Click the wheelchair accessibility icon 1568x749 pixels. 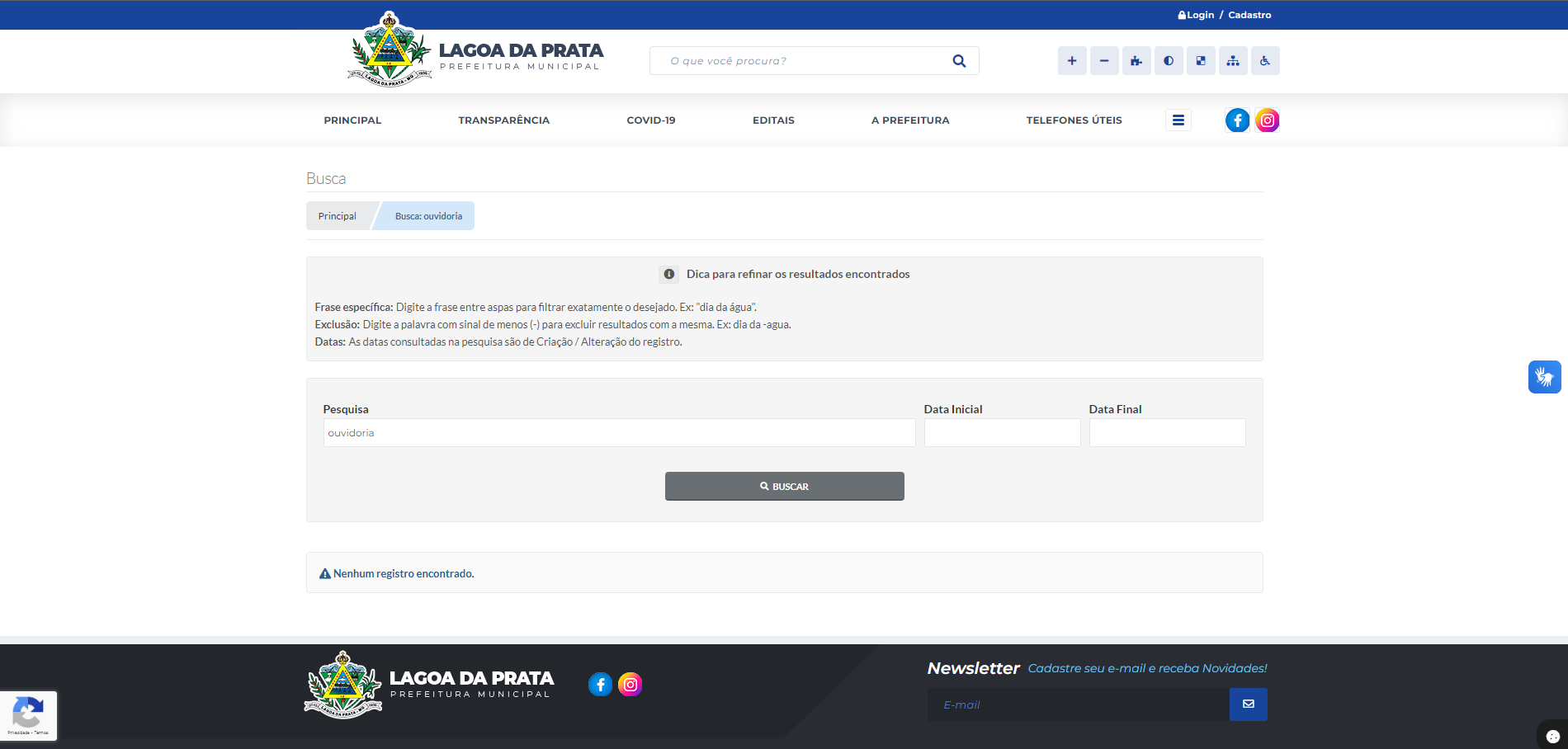[x=1265, y=60]
